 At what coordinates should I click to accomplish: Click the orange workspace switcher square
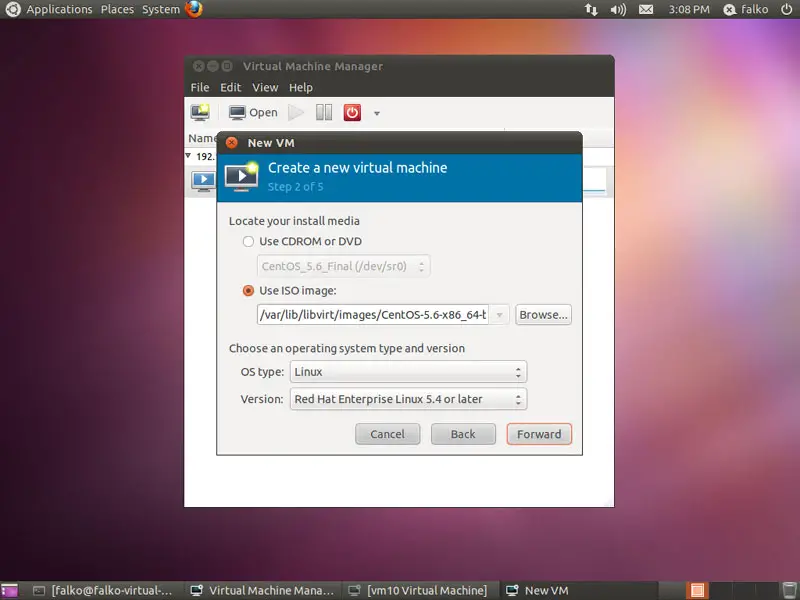click(697, 590)
